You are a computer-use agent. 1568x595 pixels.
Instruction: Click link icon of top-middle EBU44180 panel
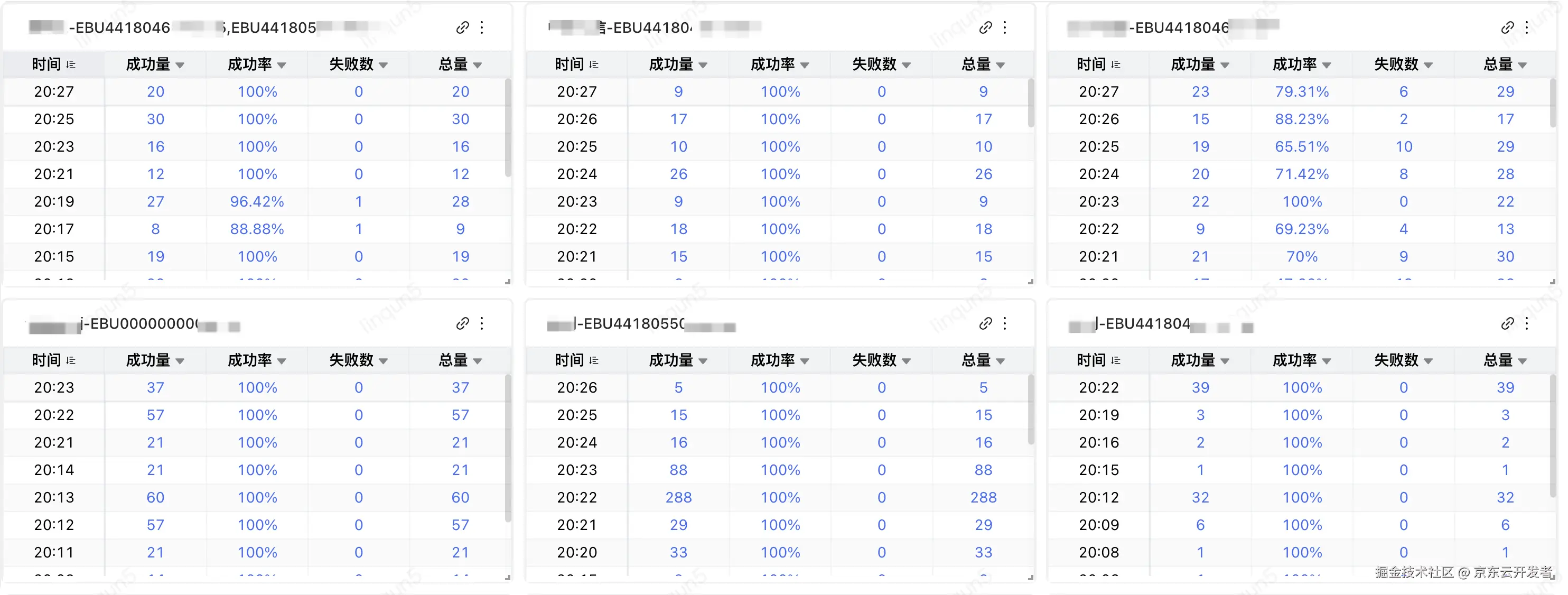(x=985, y=27)
